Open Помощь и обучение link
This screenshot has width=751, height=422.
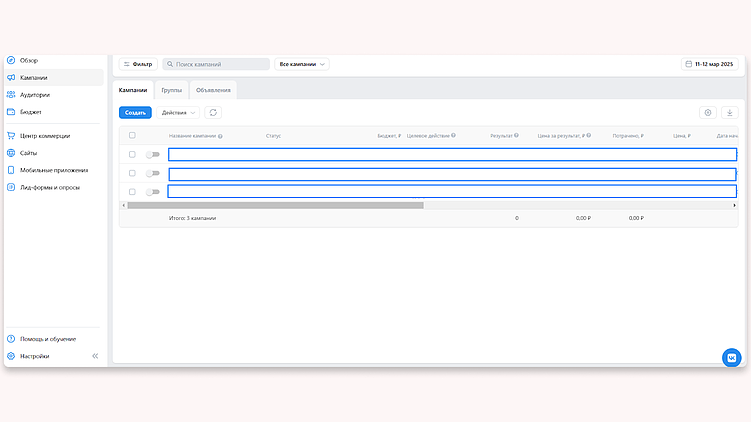(x=48, y=339)
